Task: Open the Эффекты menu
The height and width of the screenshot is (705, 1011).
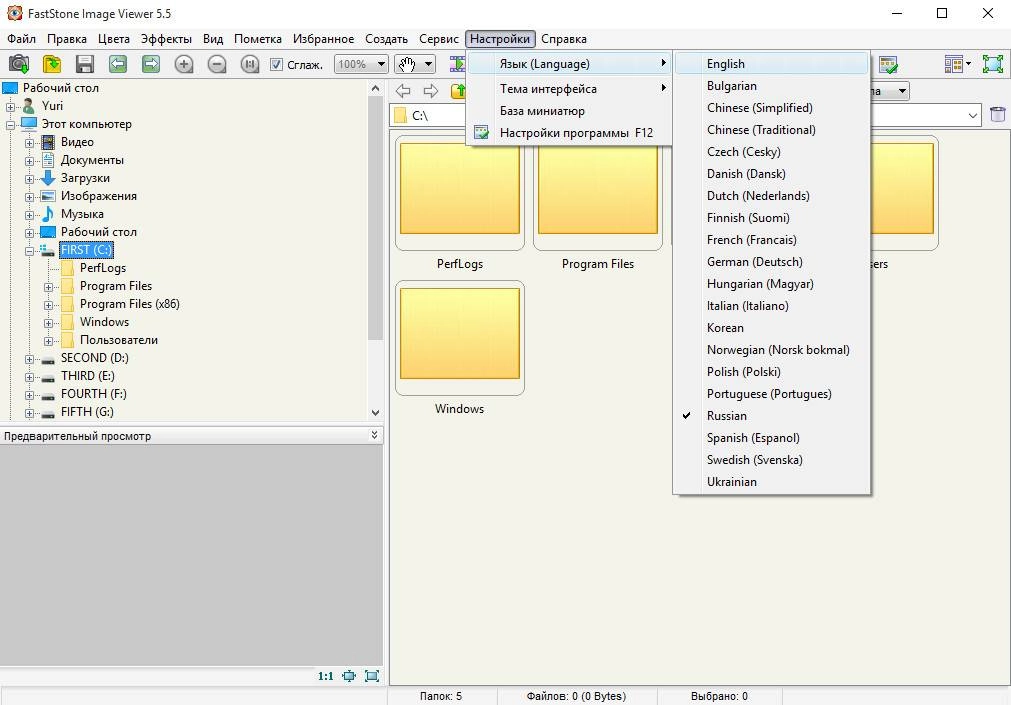Action: pyautogui.click(x=166, y=39)
